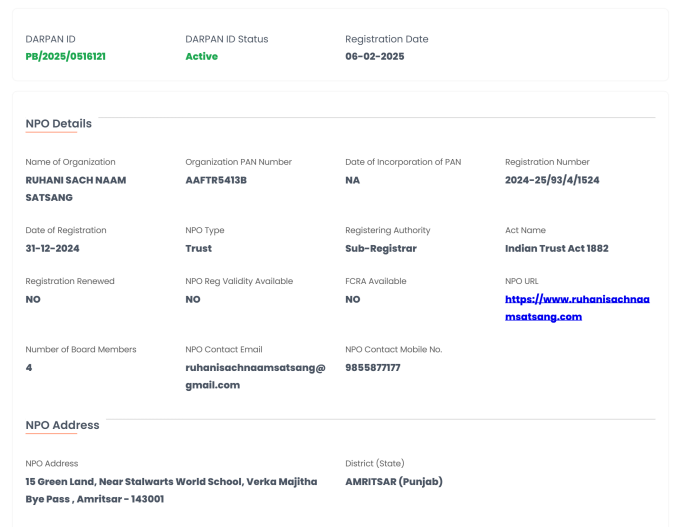Select mobile number 9855877177

373,367
